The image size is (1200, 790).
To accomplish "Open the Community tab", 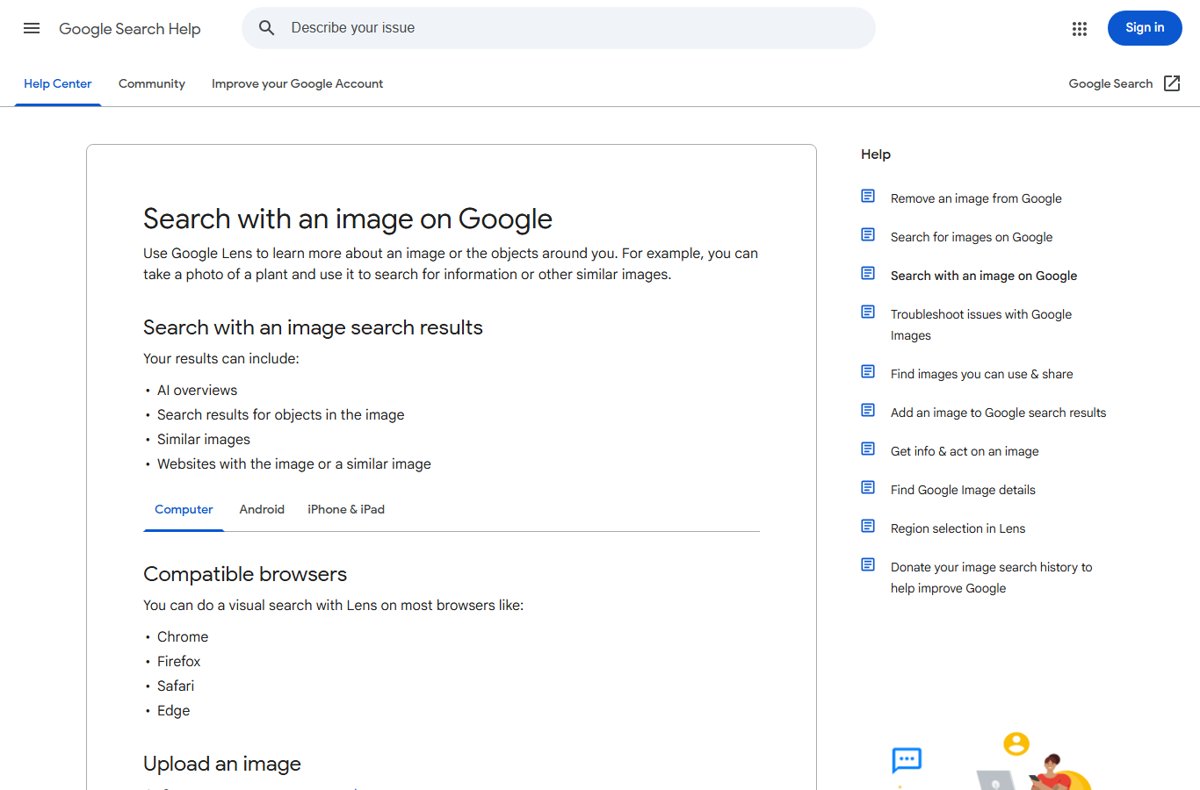I will 152,84.
